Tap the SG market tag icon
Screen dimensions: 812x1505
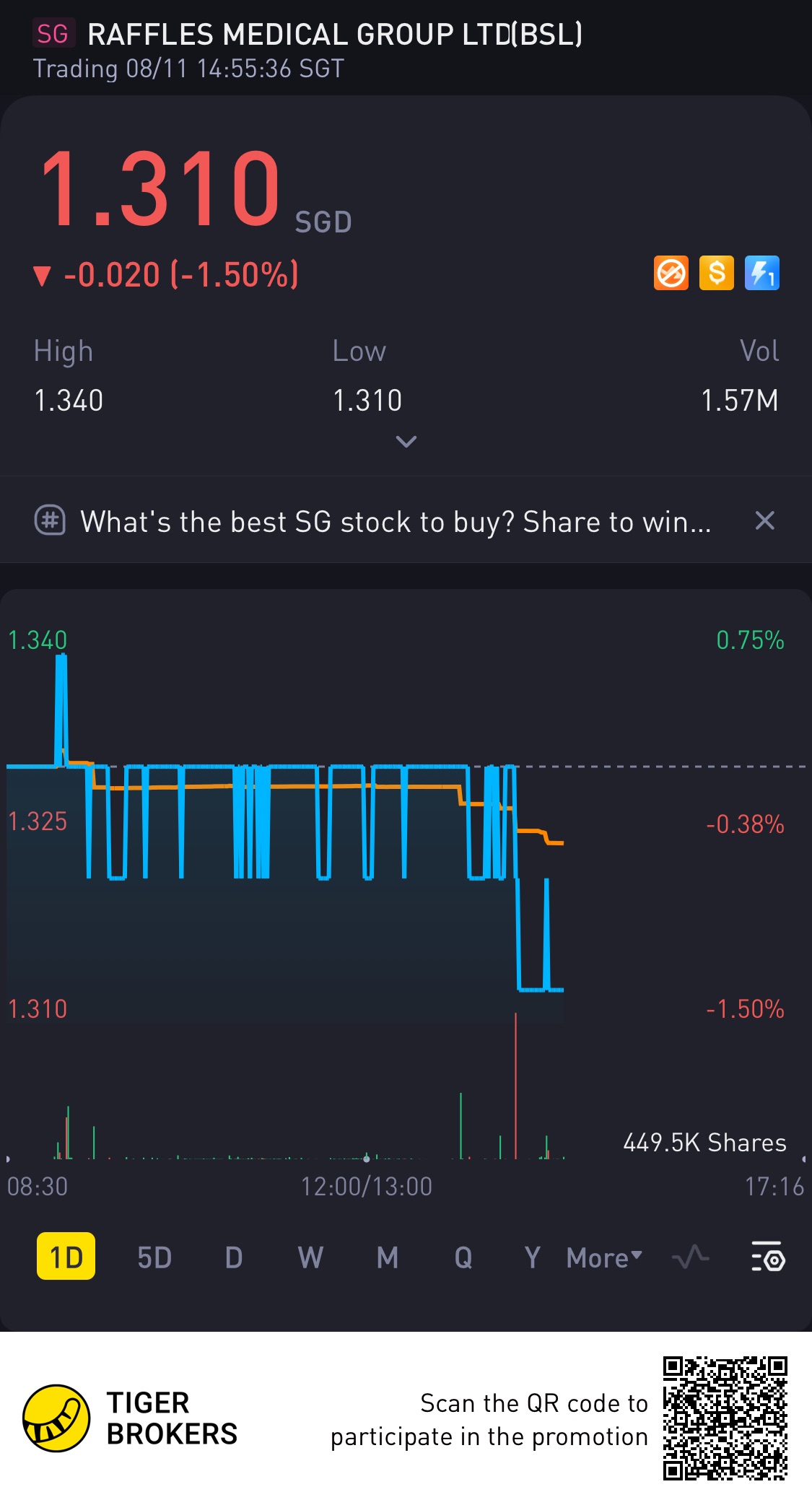[53, 34]
